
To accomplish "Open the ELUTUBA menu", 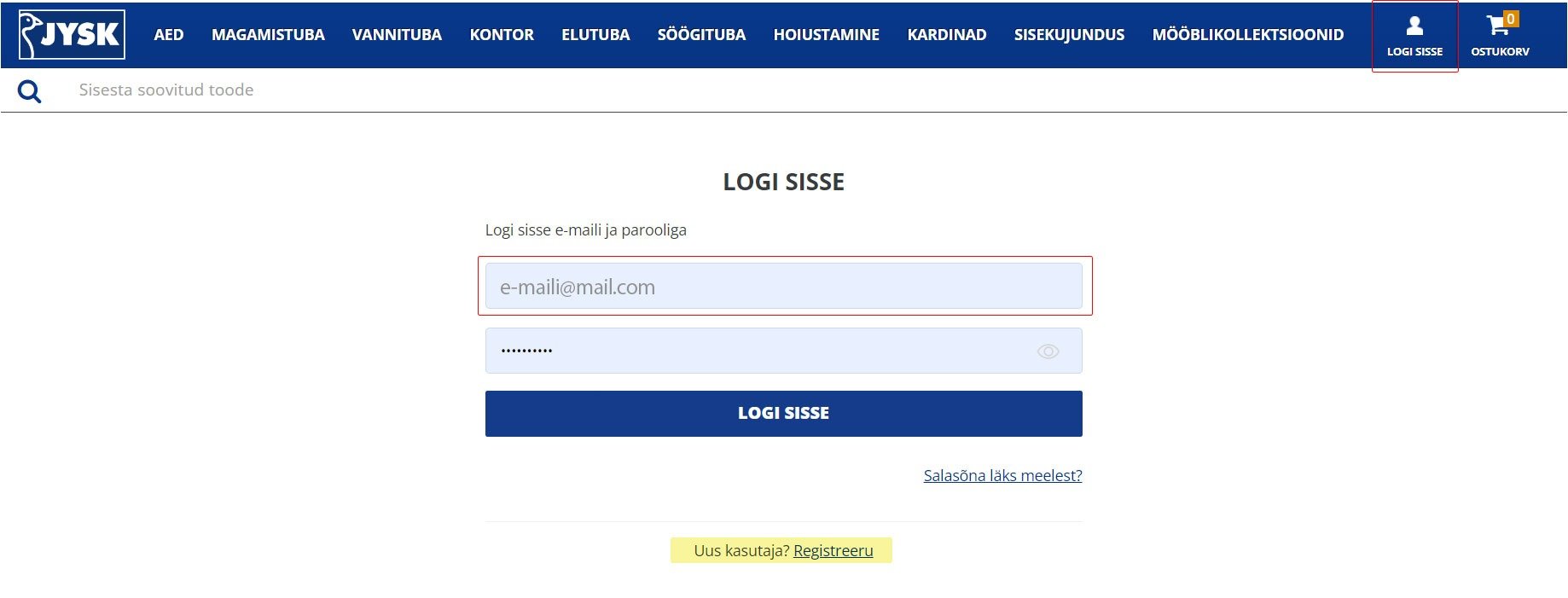I will [x=595, y=35].
